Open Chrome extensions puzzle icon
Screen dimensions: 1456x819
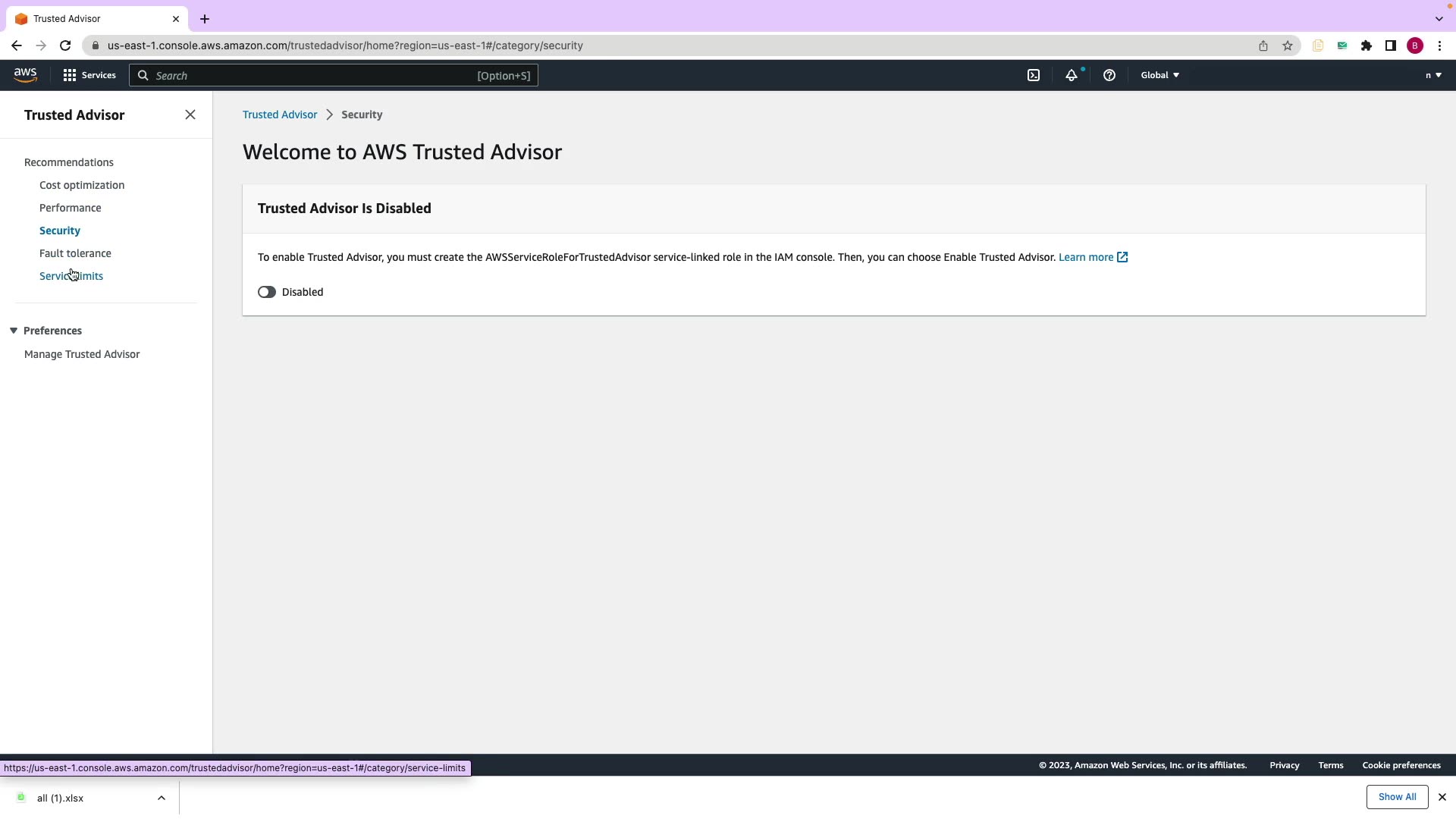click(1366, 45)
